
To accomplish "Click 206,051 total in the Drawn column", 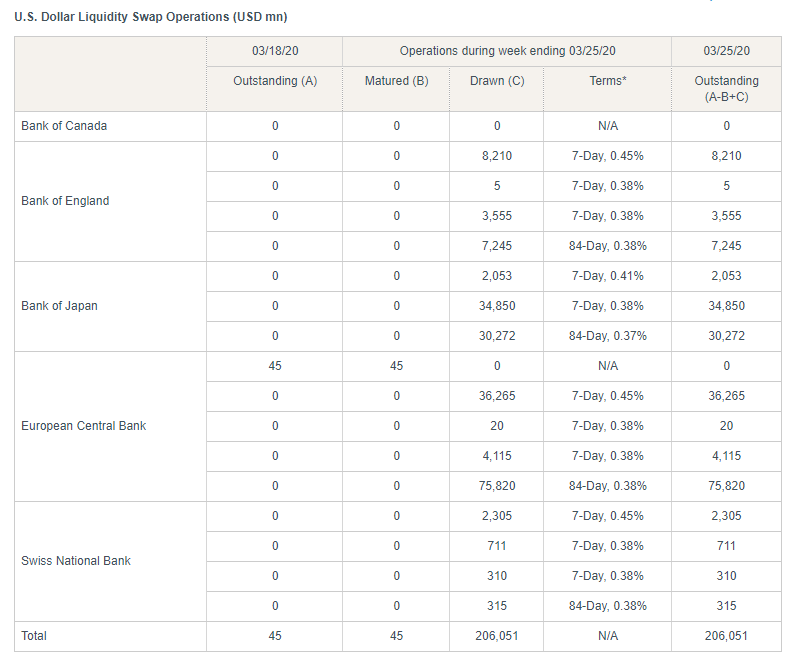I will point(496,636).
